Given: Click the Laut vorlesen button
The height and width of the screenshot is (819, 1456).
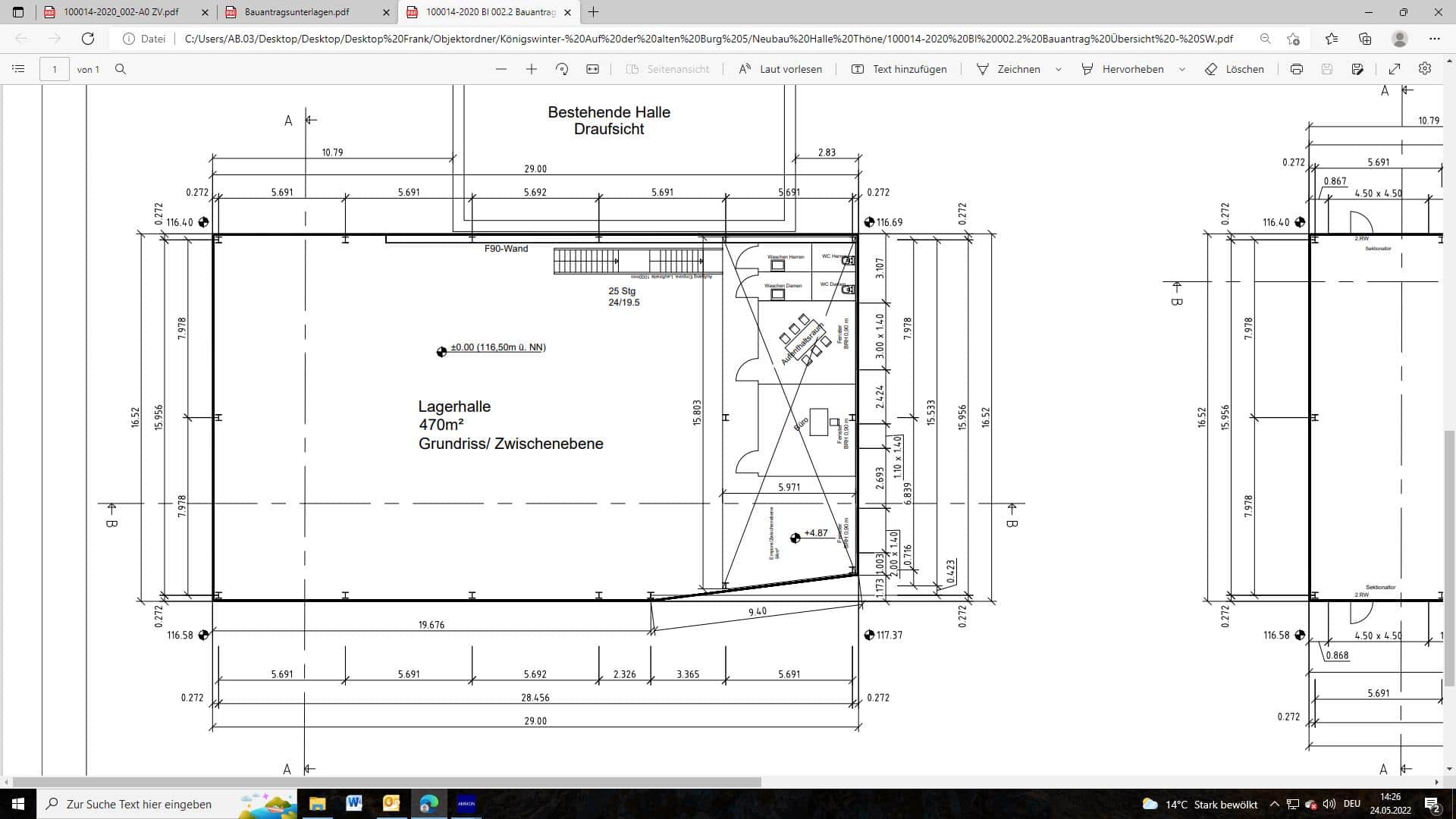Looking at the screenshot, I should (780, 69).
